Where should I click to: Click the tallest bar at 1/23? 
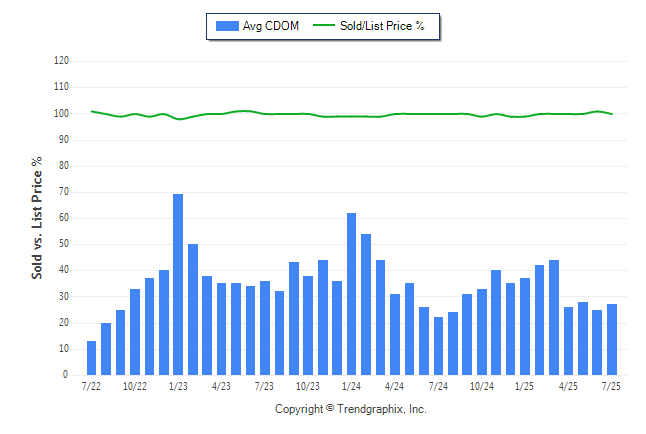point(178,284)
